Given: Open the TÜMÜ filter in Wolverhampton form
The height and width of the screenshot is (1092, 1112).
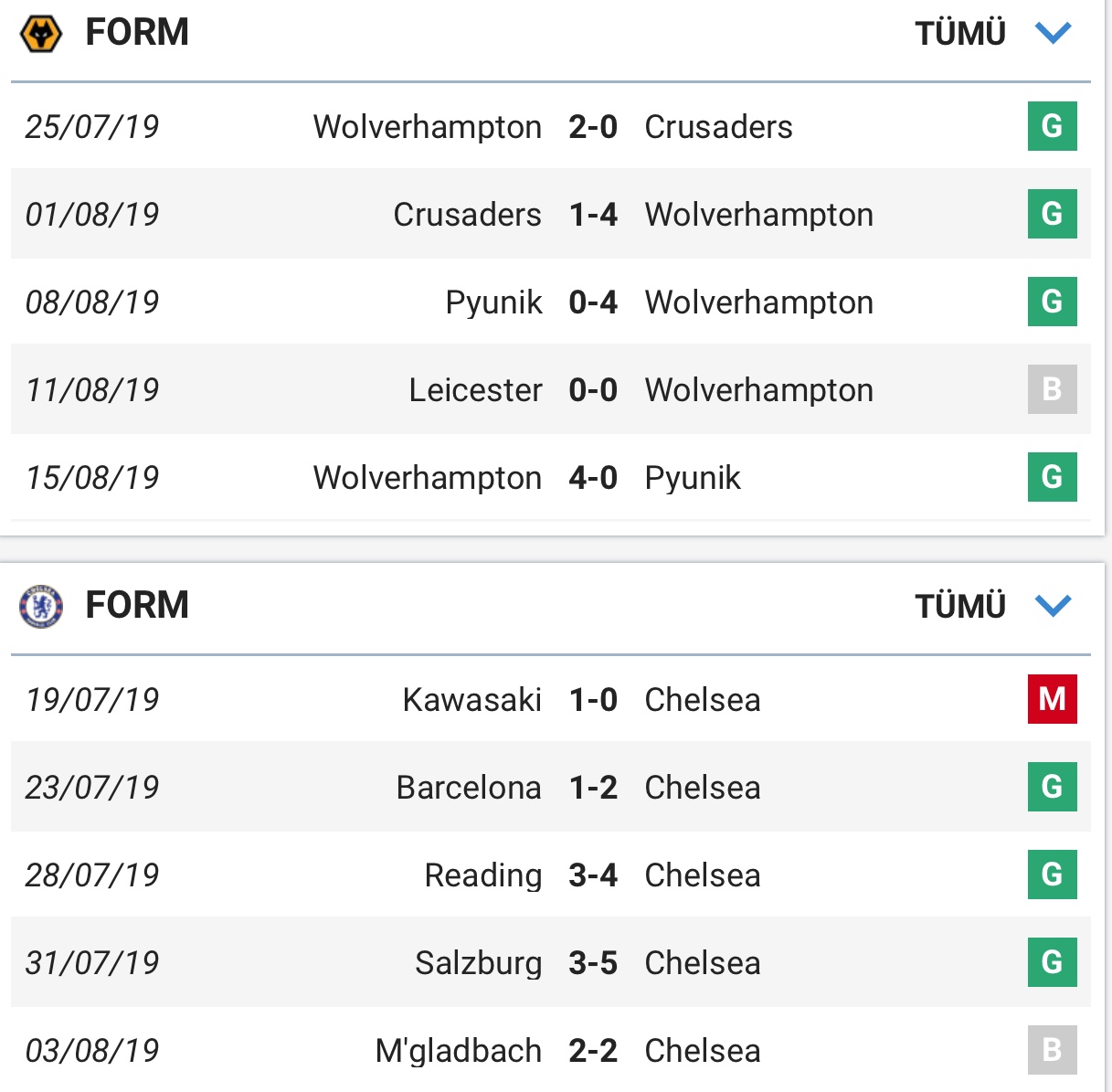Looking at the screenshot, I should (960, 34).
